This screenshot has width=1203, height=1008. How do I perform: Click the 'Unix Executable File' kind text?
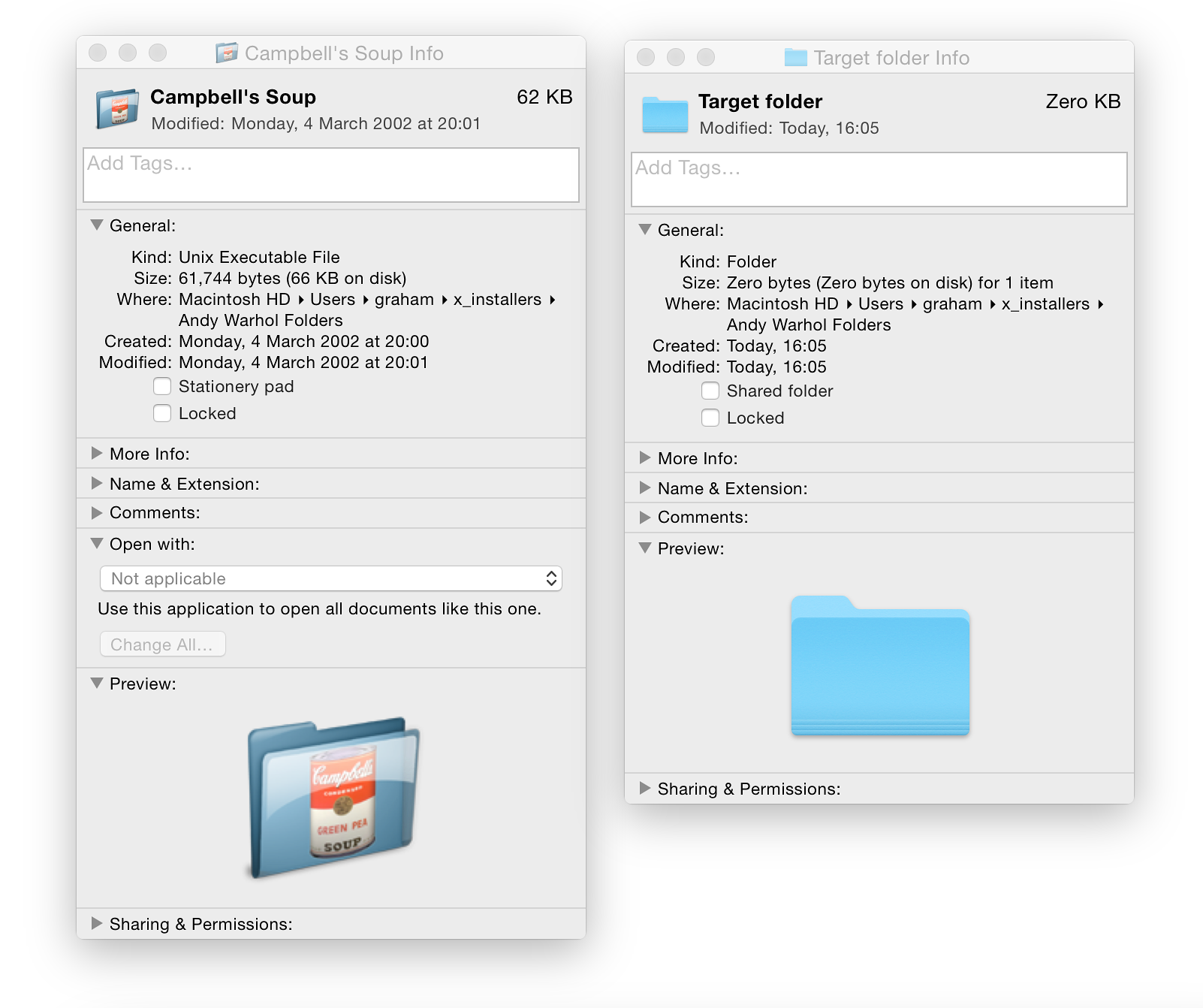[259, 257]
